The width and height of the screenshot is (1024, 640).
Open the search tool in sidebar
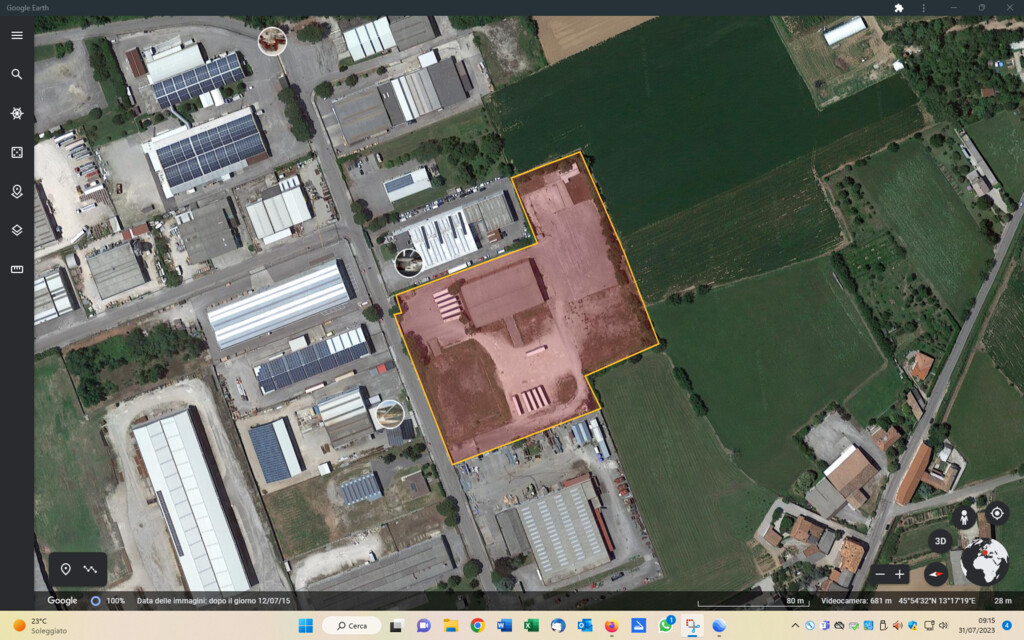17,74
